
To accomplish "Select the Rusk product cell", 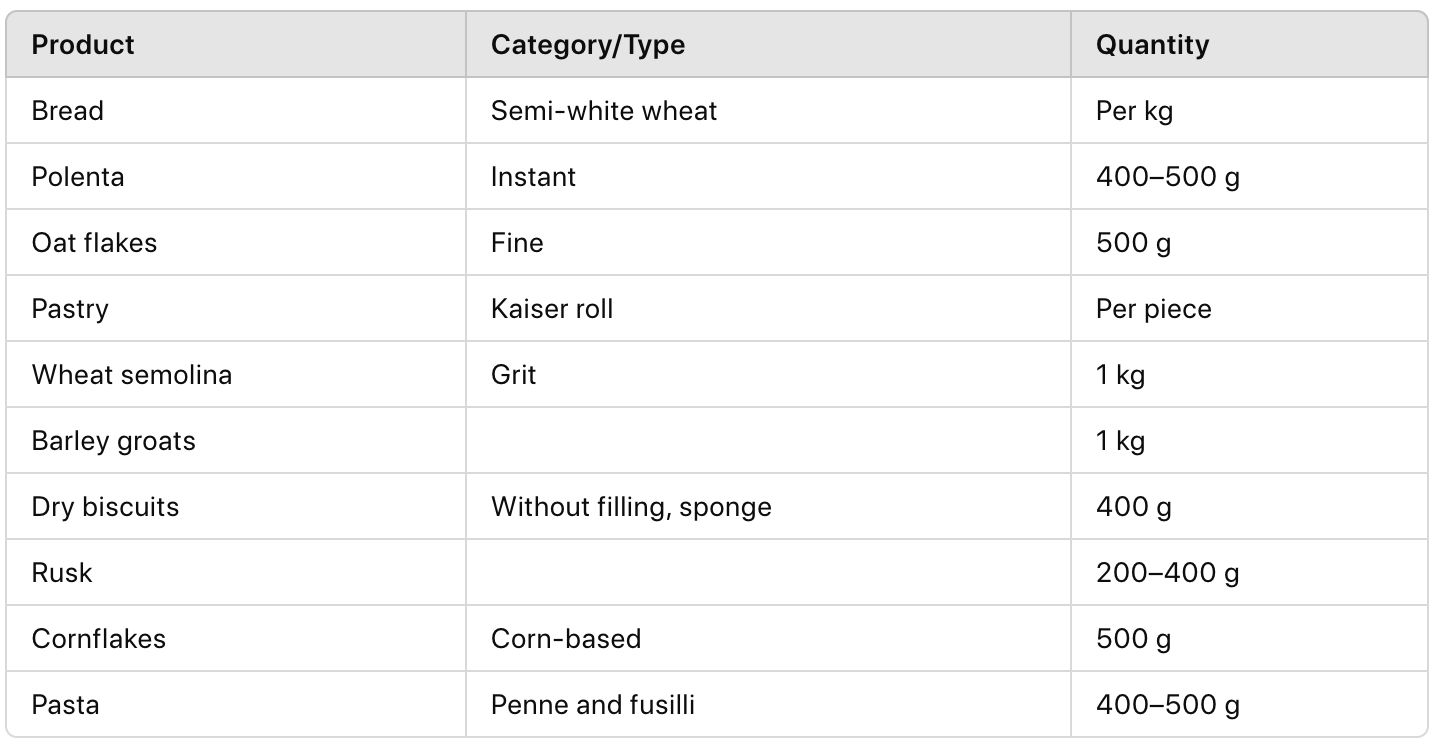I will 62,573.
